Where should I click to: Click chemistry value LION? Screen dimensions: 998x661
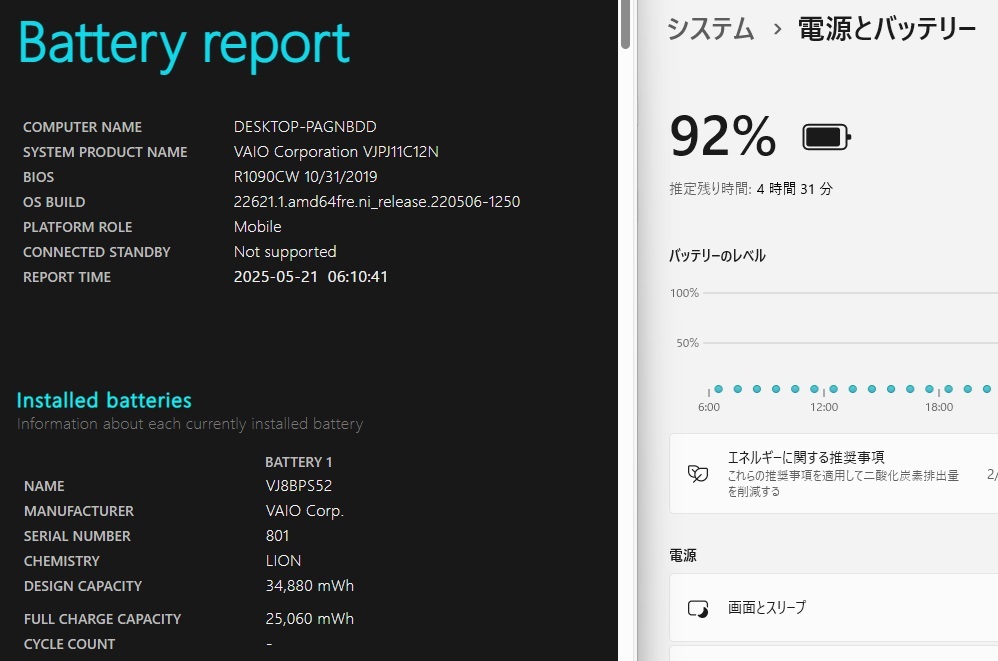(283, 560)
